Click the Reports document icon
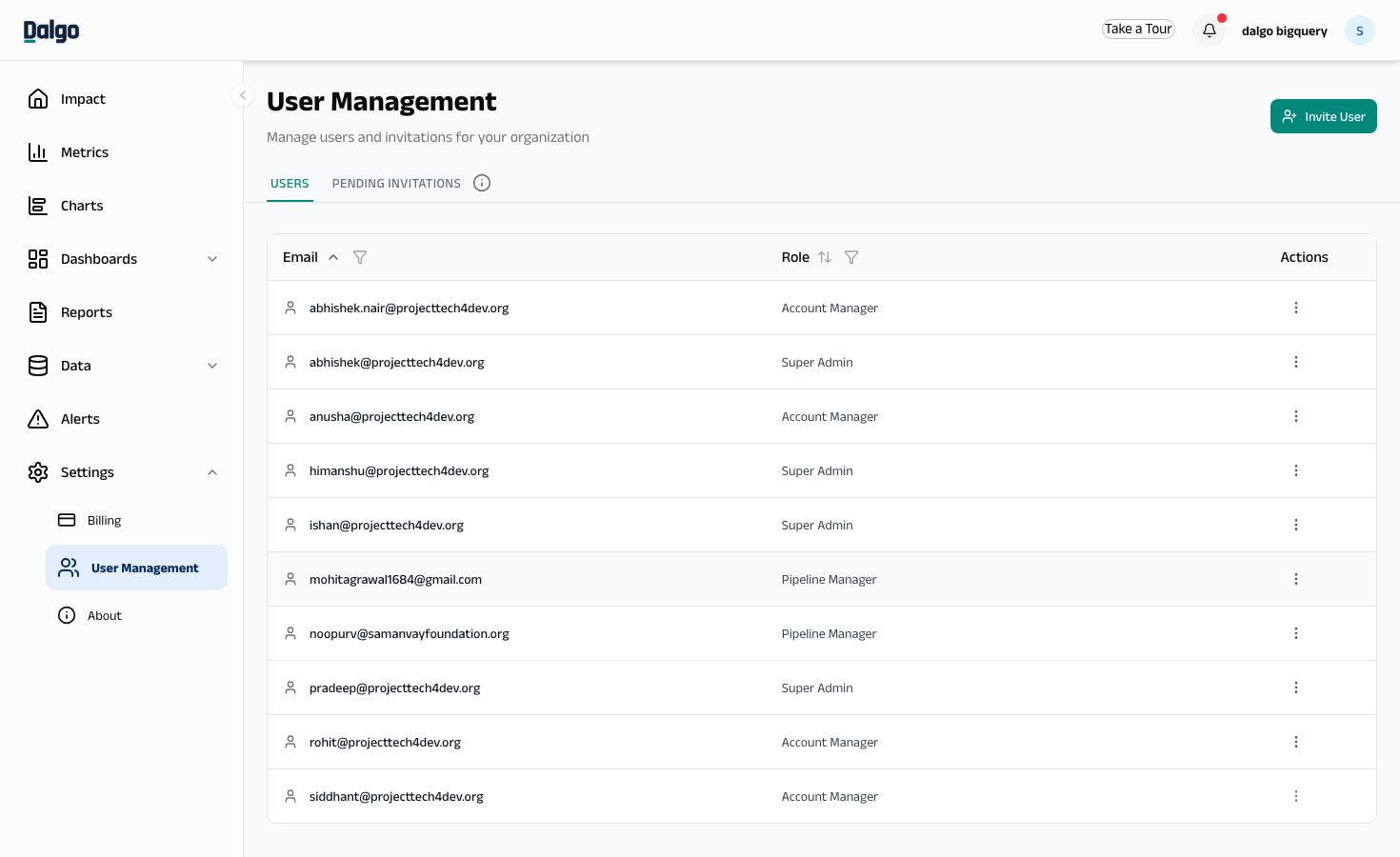The image size is (1400, 857). pos(38,311)
